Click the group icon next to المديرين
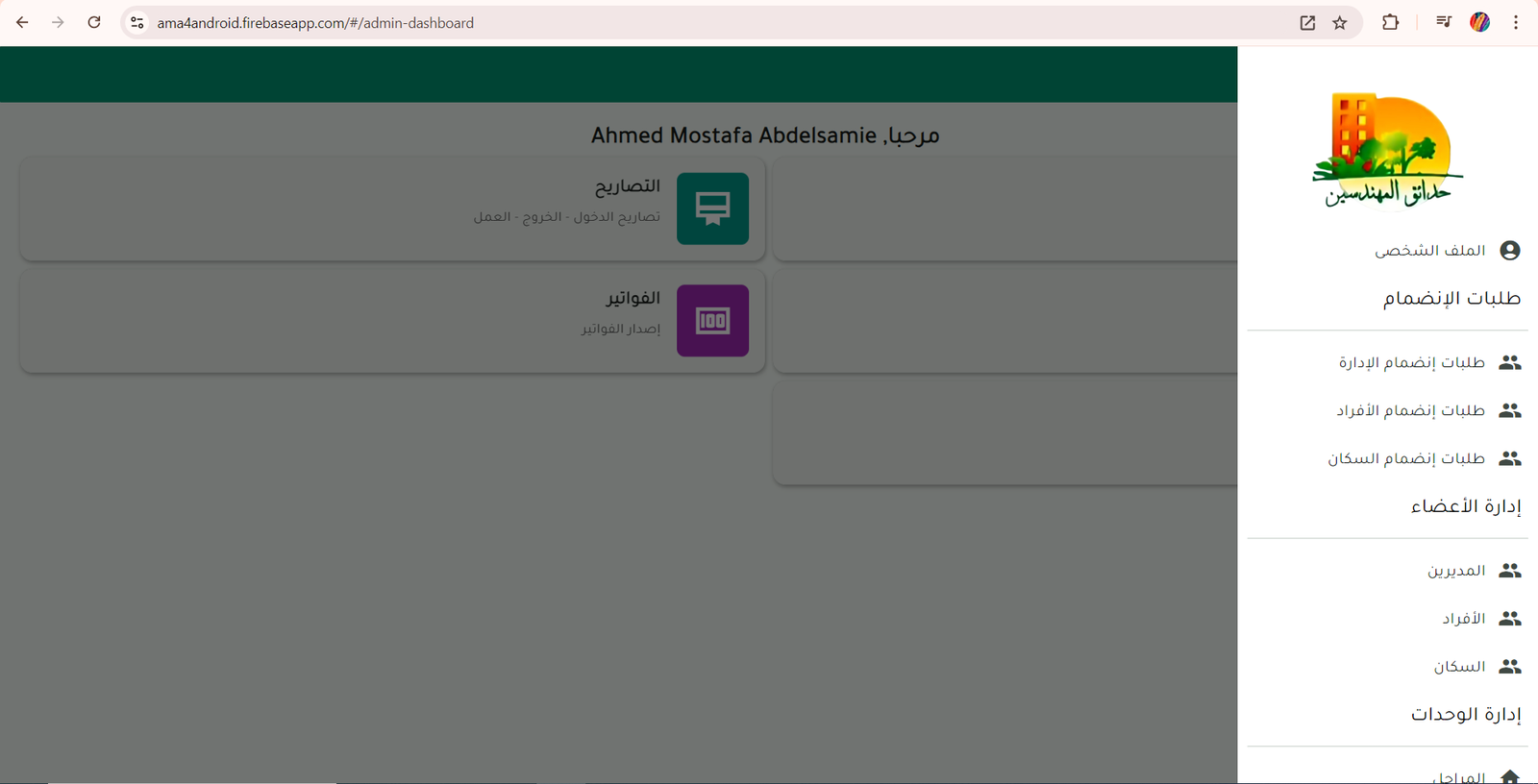Viewport: 1538px width, 784px height. [1510, 571]
